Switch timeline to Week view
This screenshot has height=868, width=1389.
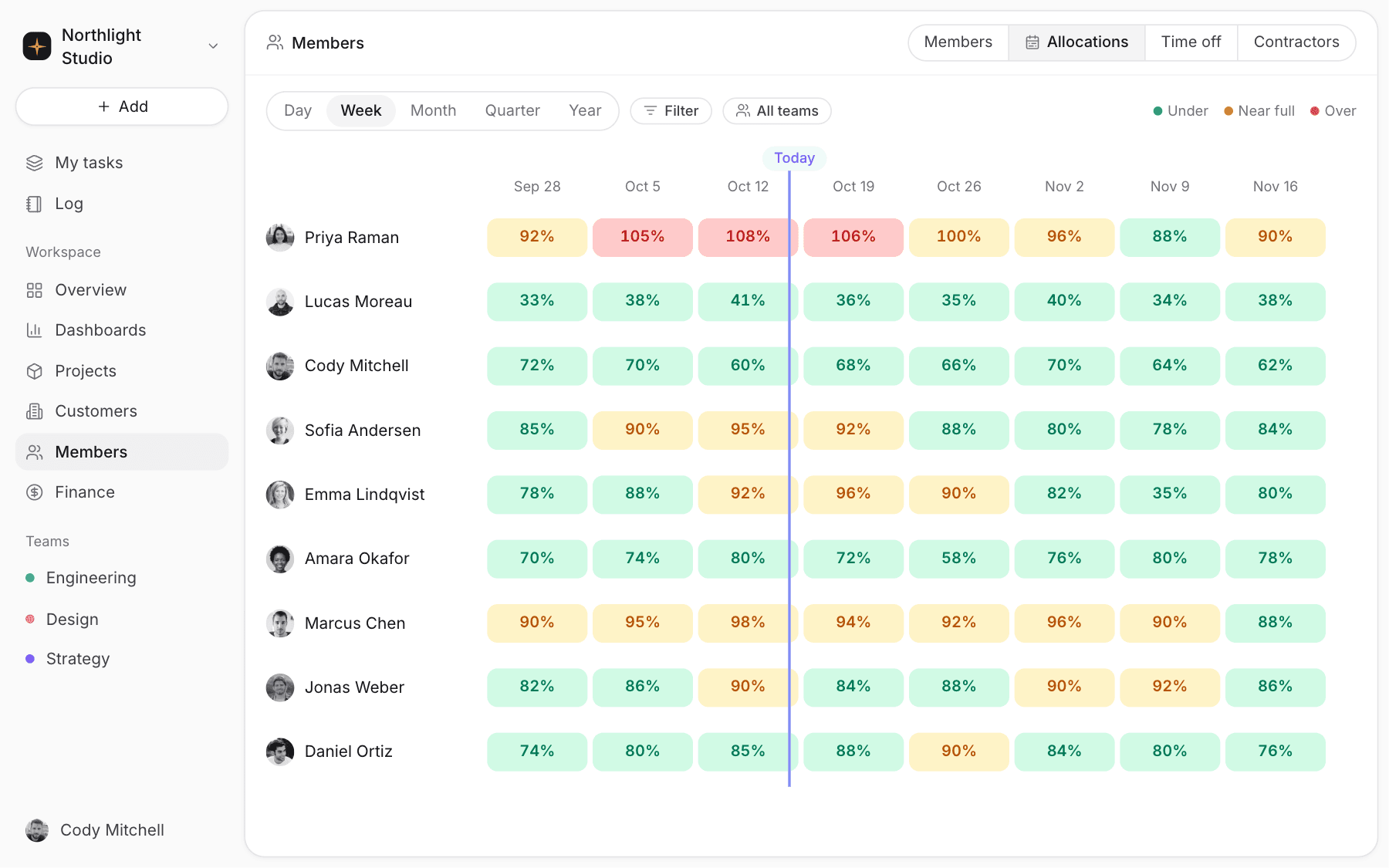[x=361, y=111]
